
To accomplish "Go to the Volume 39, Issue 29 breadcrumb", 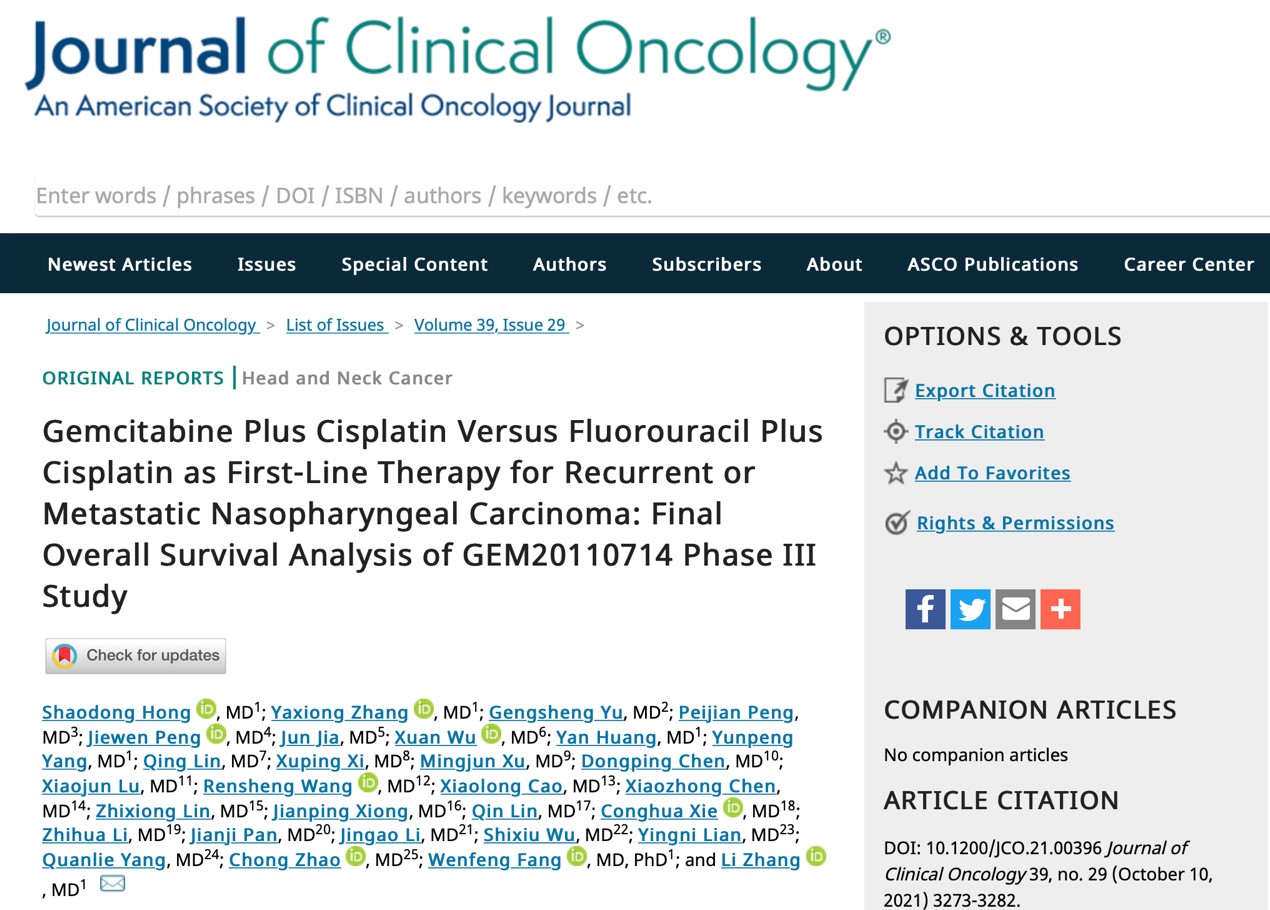I will 491,325.
